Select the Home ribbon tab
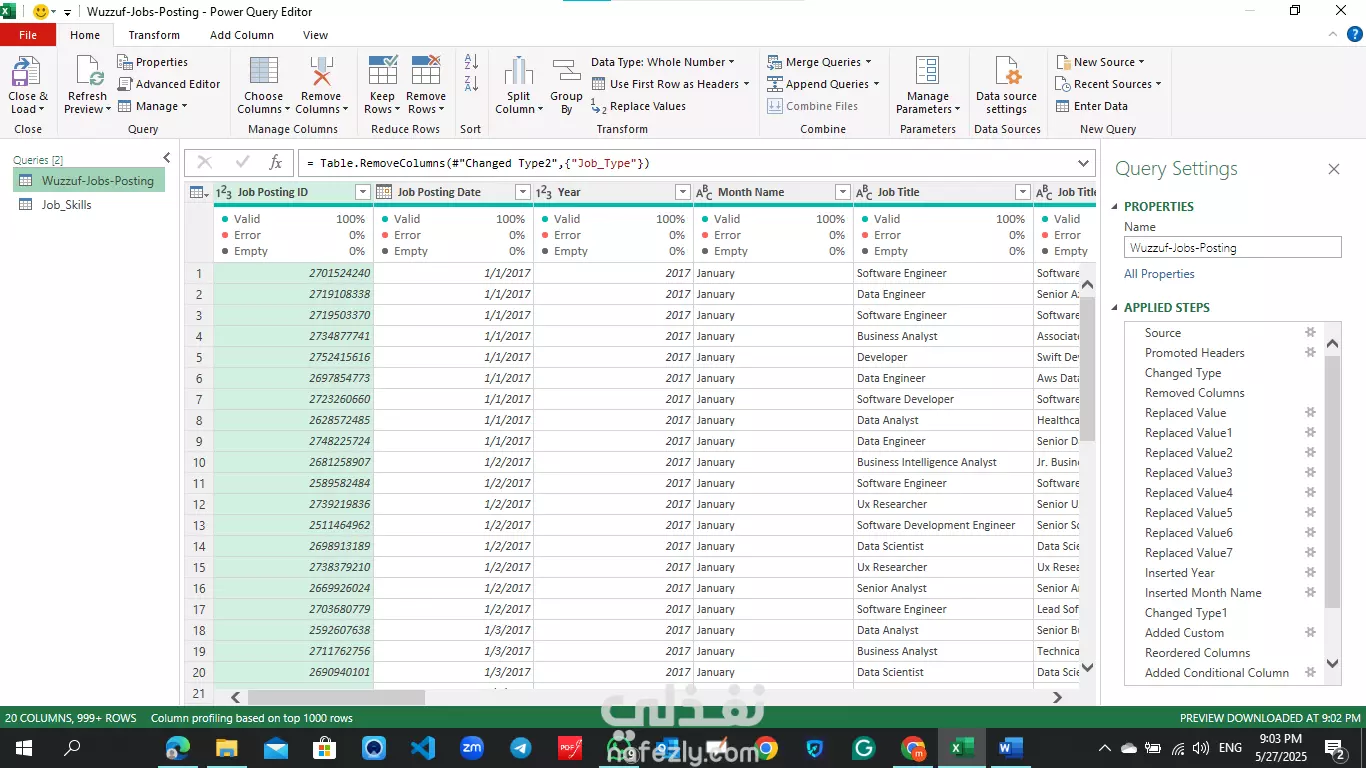Image resolution: width=1366 pixels, height=768 pixels. 85,35
